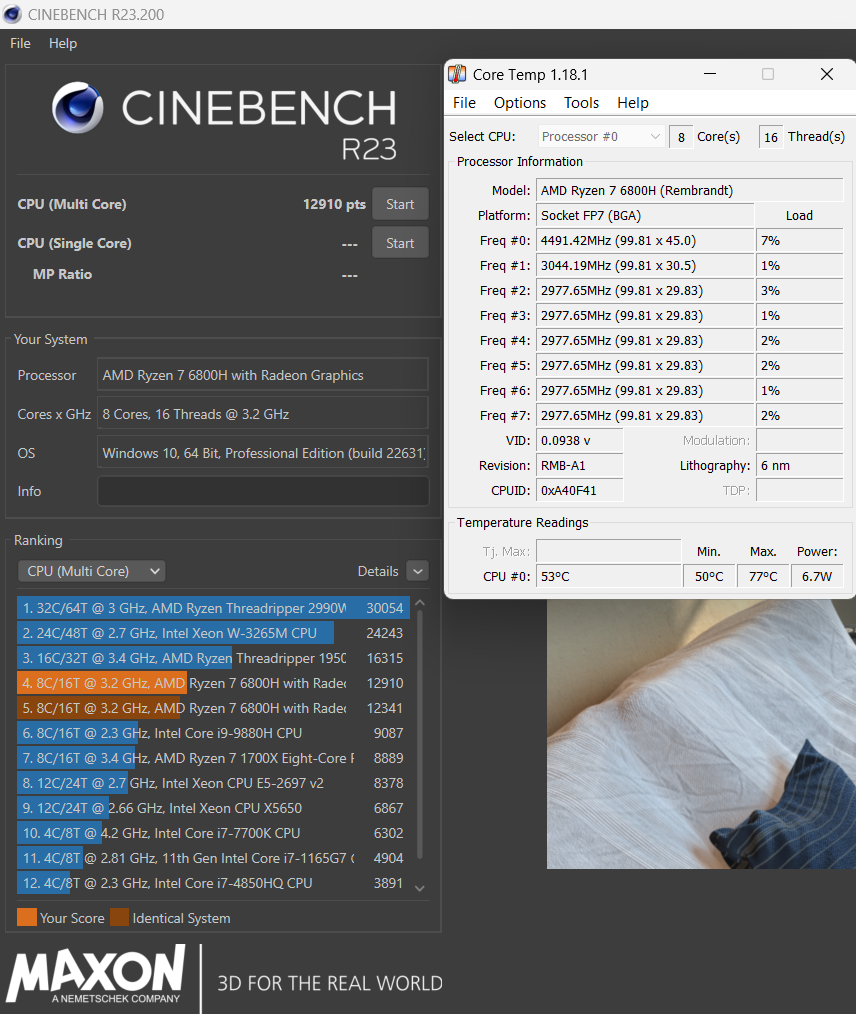Click the Model field AMD Ryzen 7 6800H (Rembrandt)
The image size is (856, 1014).
[689, 190]
